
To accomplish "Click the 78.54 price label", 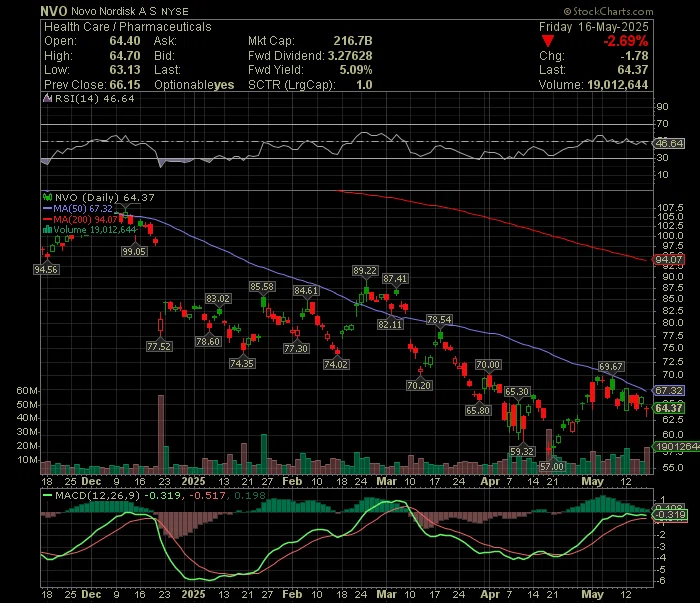I will 439,320.
